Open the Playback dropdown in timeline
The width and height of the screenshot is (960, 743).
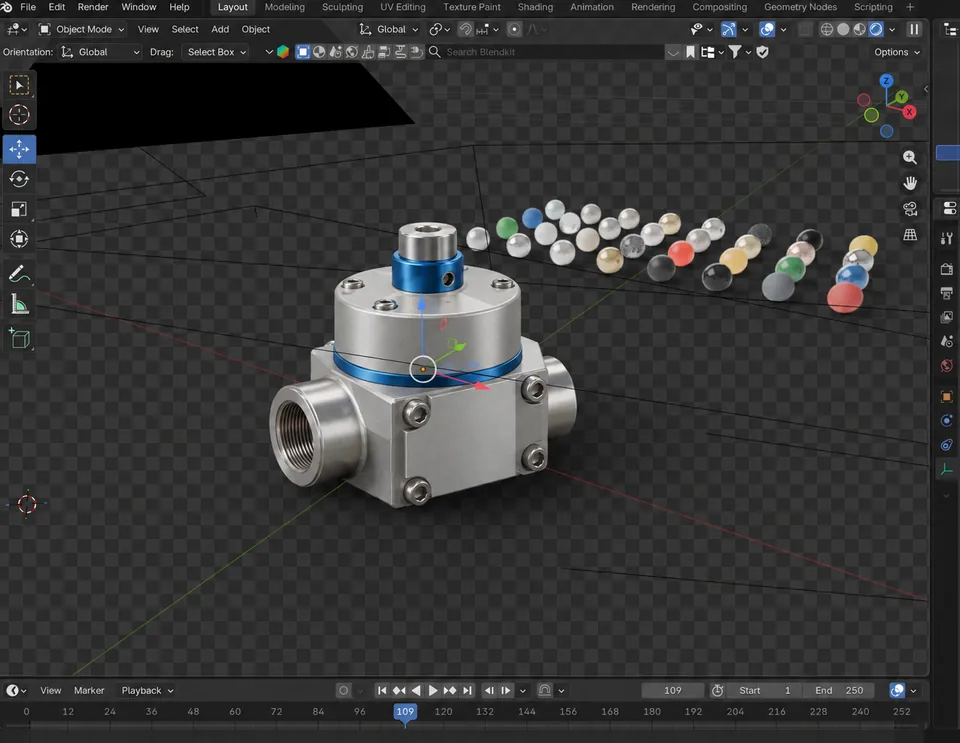pyautogui.click(x=147, y=690)
